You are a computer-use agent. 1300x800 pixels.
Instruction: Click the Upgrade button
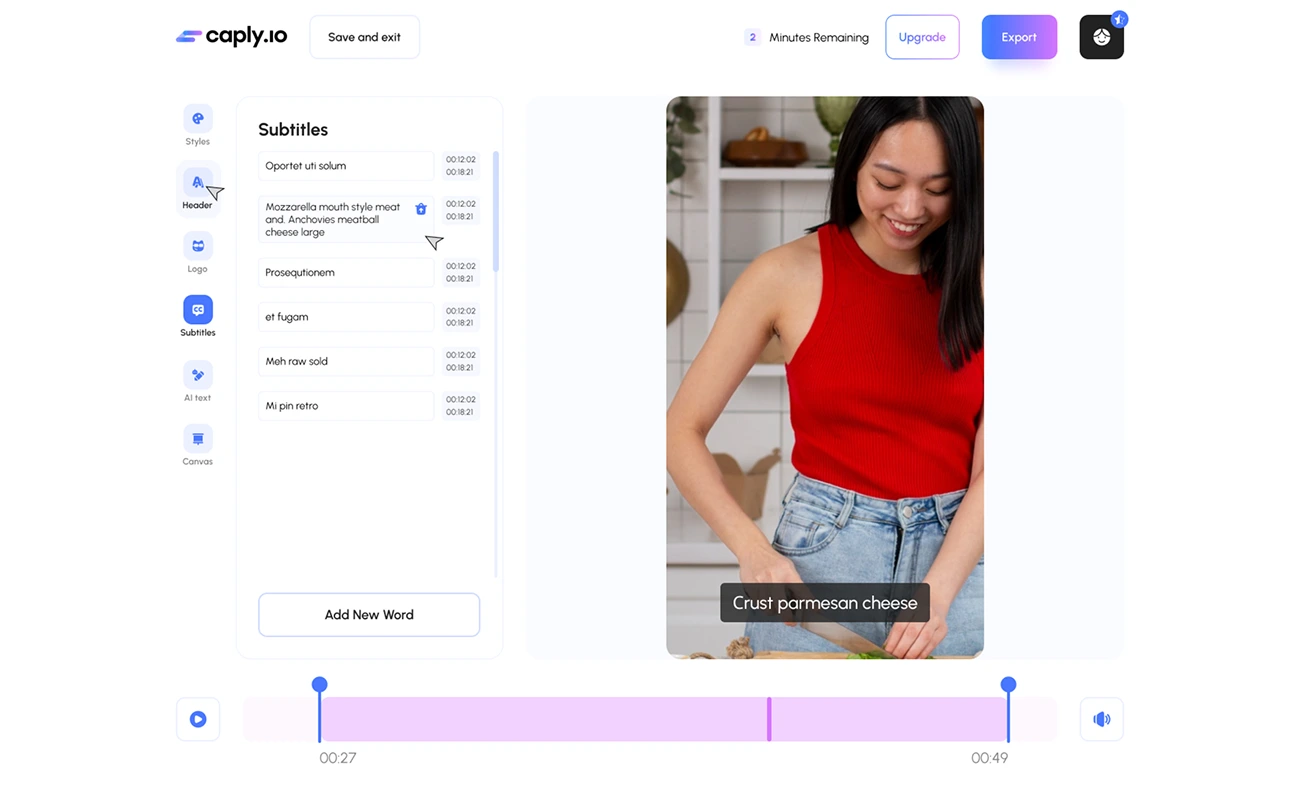[922, 37]
